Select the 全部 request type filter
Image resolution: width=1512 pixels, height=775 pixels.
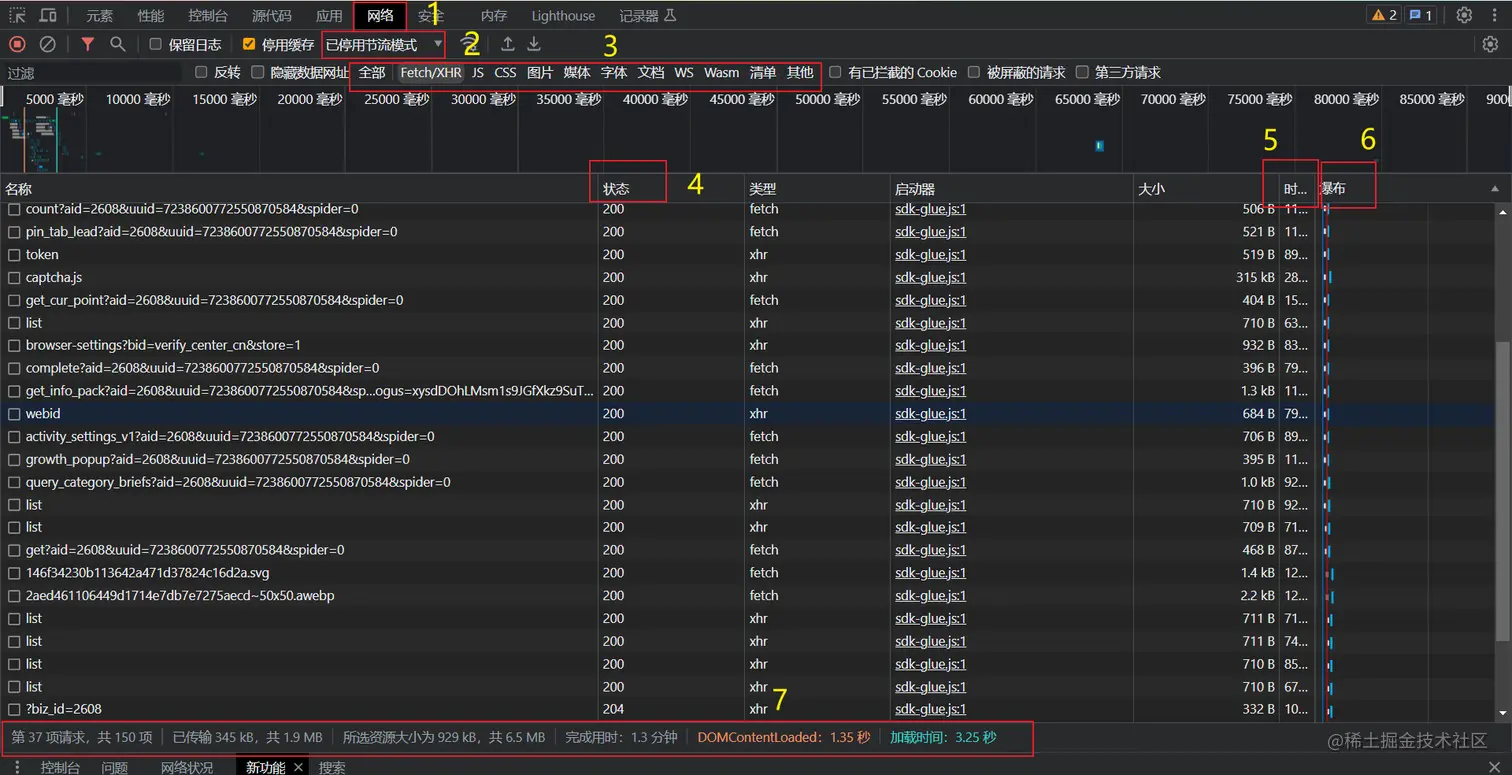point(372,72)
